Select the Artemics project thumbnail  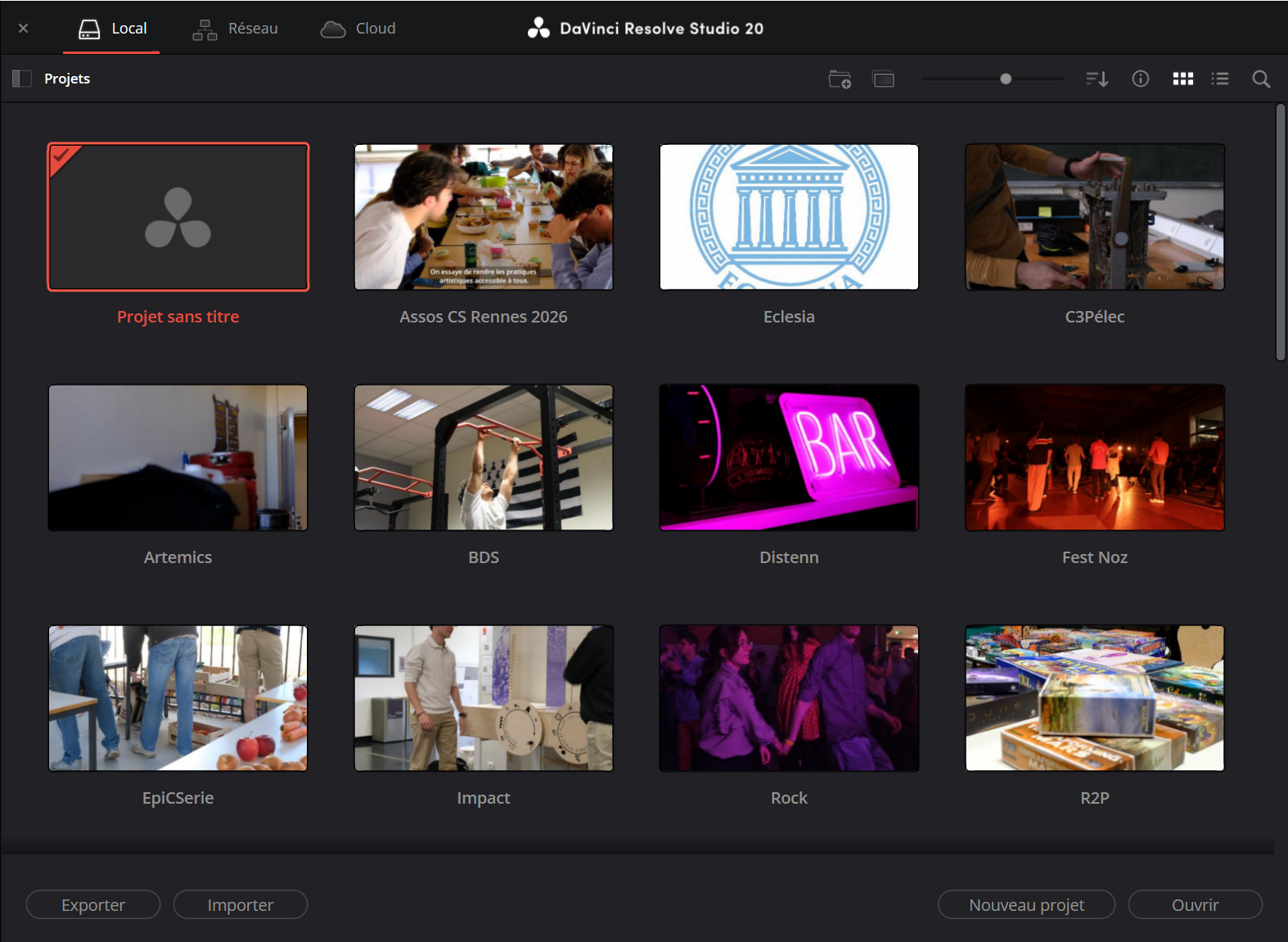178,457
